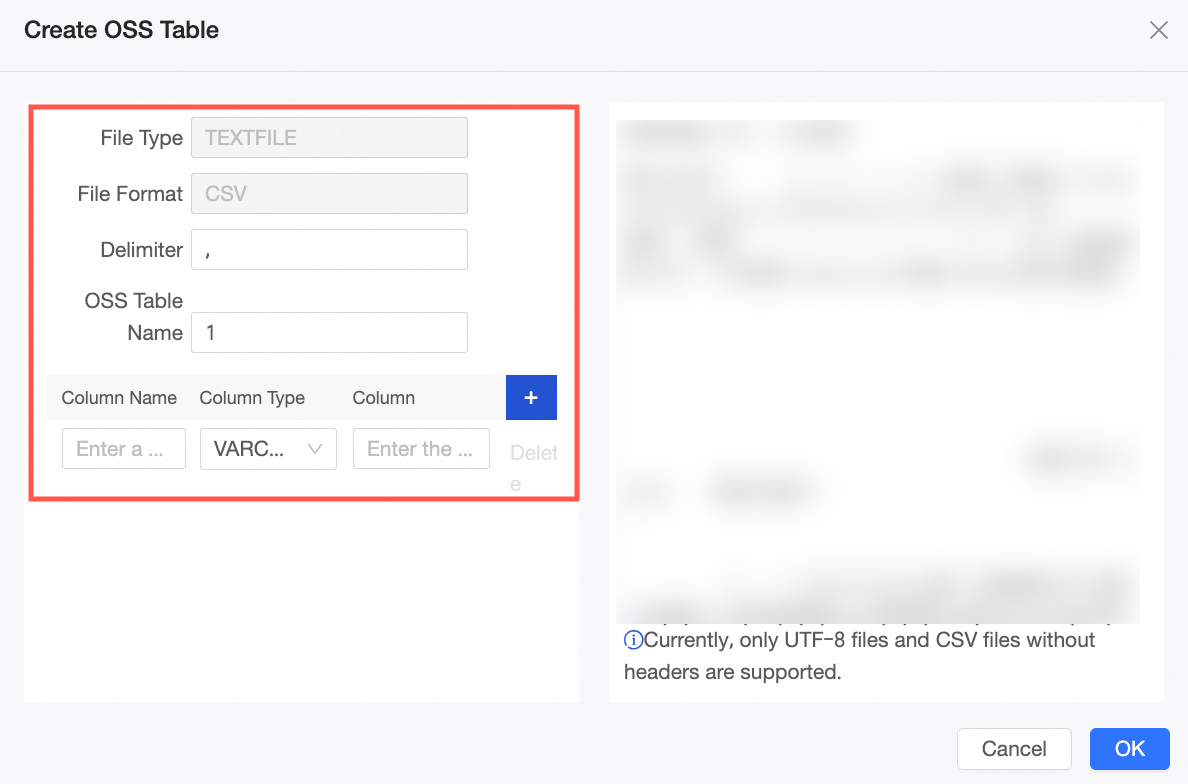Click the Create OSS Table title

click(121, 30)
